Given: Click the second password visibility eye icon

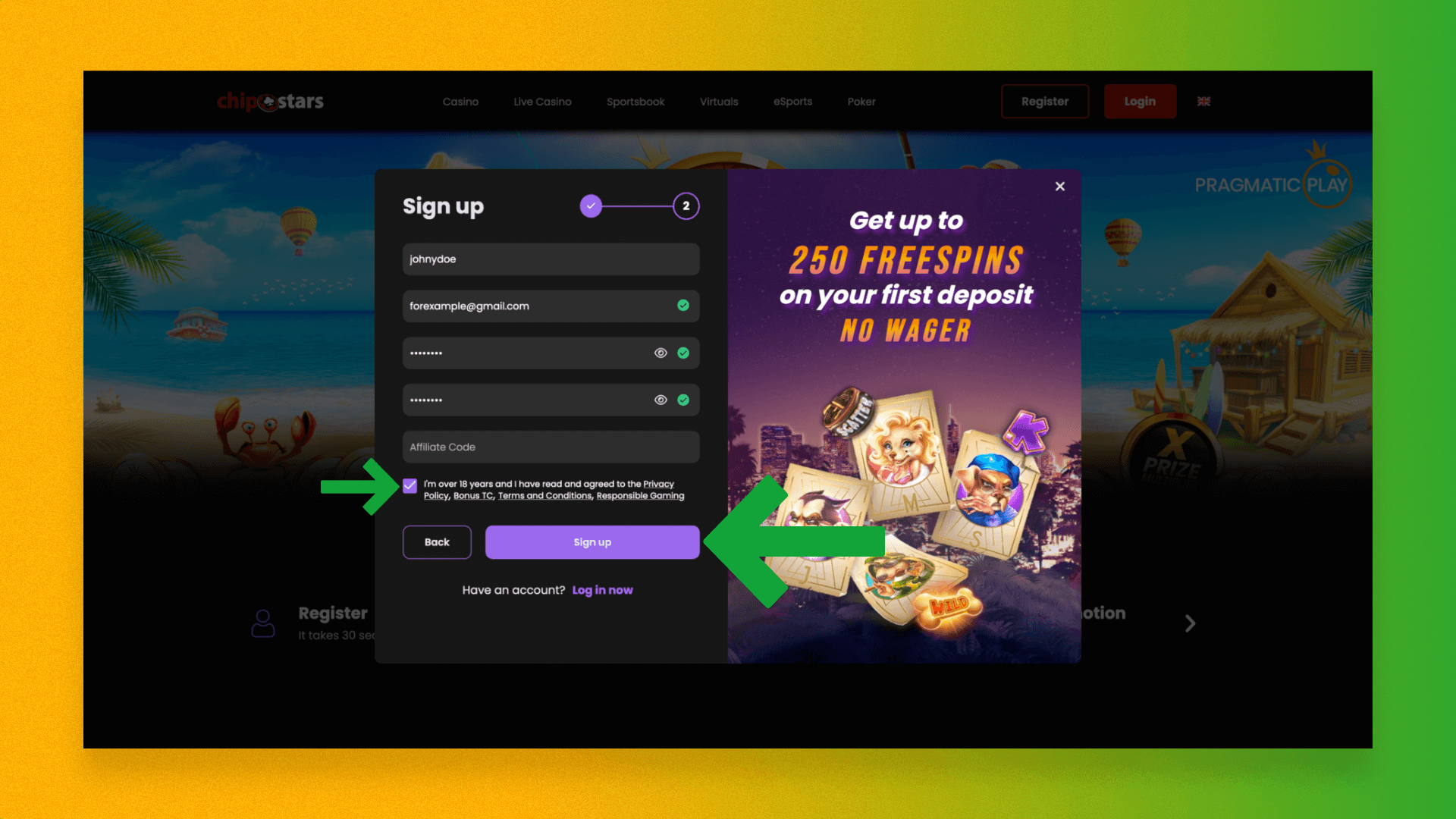Looking at the screenshot, I should [660, 399].
